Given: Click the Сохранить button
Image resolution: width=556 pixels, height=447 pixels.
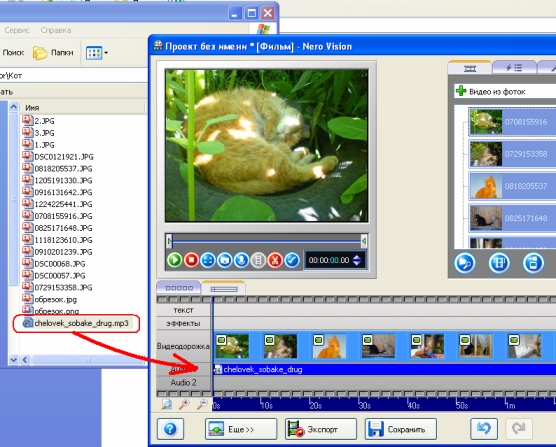Looking at the screenshot, I should point(401,429).
